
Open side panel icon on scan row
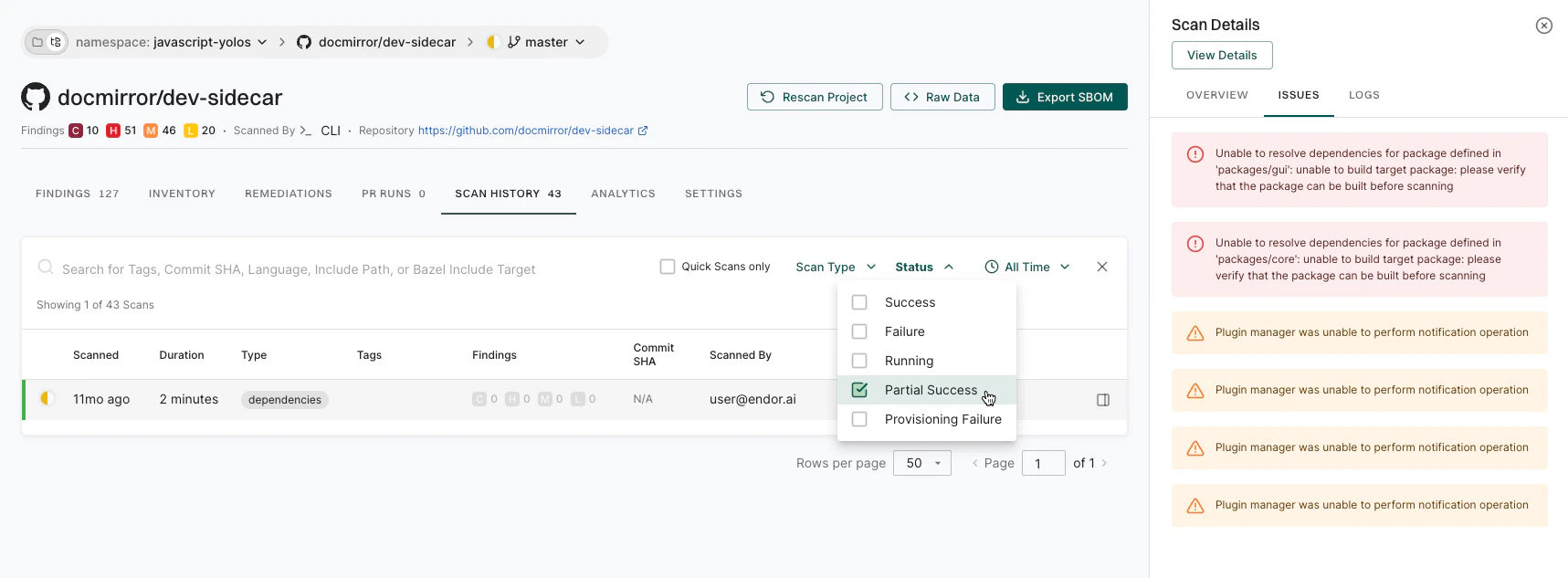click(x=1103, y=400)
